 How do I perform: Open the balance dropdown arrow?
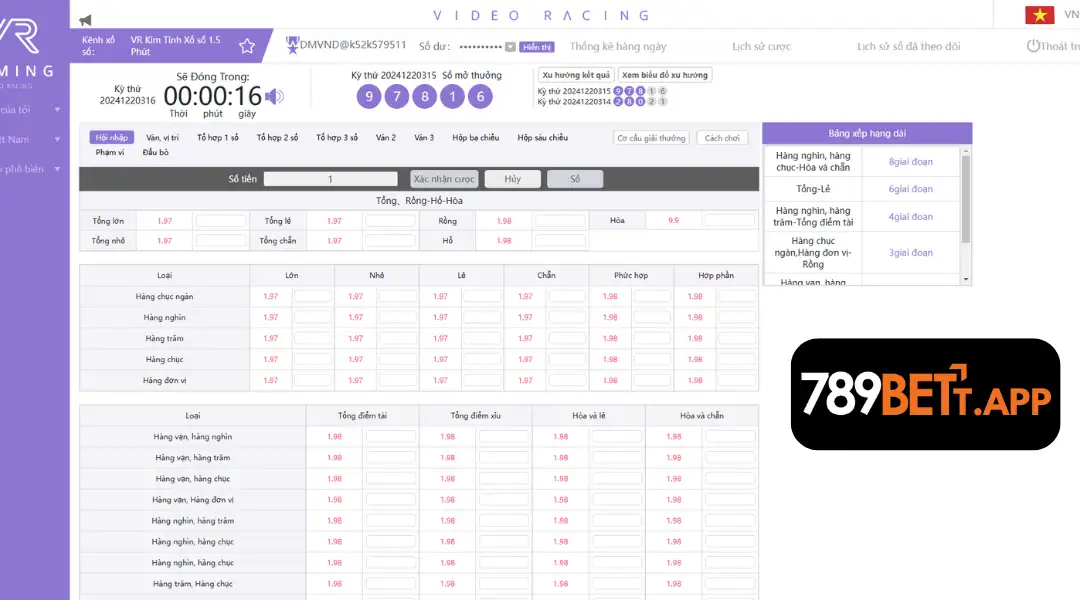(x=510, y=47)
